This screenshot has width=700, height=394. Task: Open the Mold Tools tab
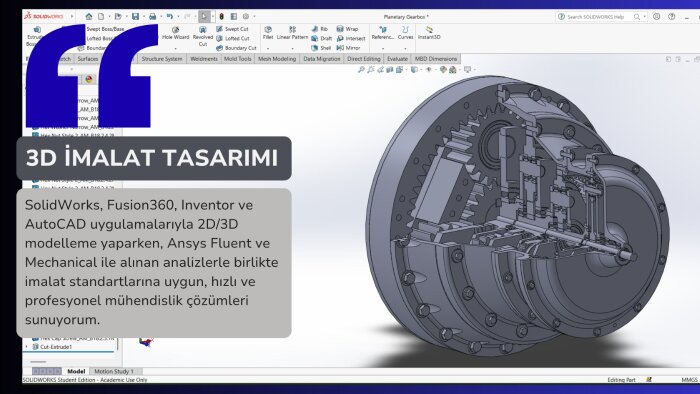[238, 59]
